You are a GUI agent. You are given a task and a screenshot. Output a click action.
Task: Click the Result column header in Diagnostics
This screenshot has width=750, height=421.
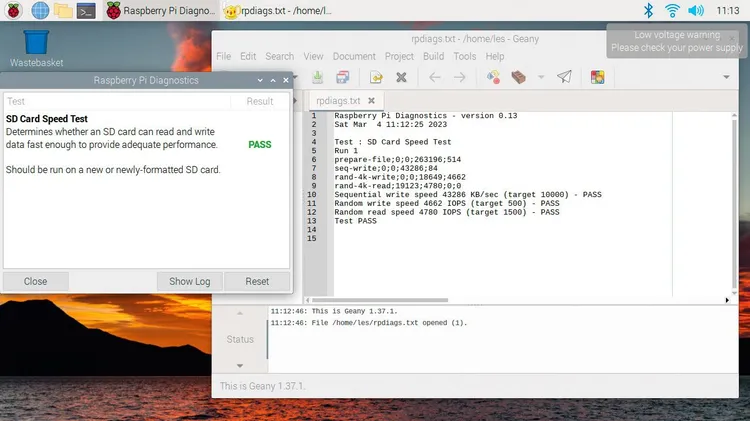260,101
